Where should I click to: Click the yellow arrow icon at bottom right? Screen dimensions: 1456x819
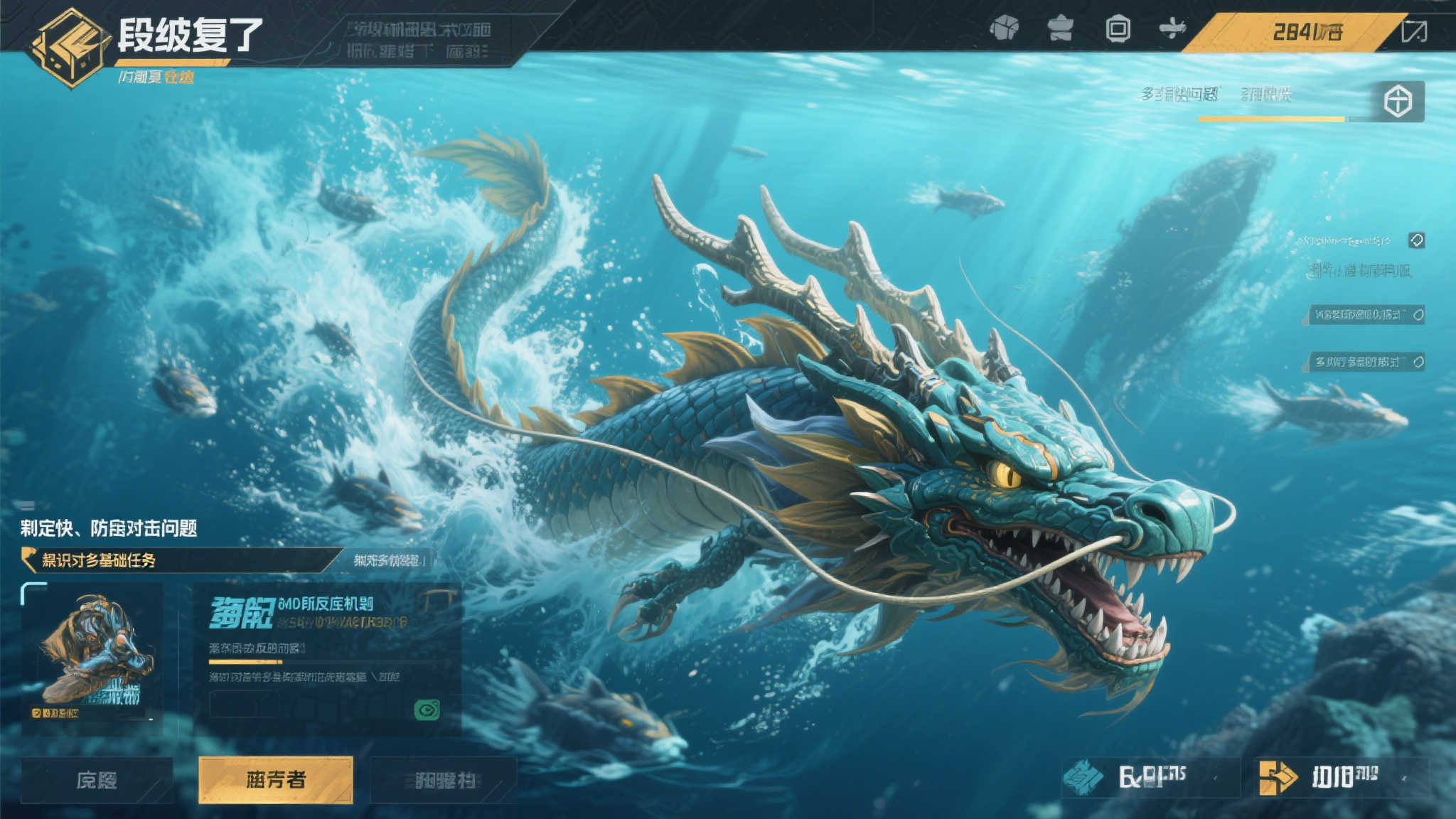(1277, 777)
